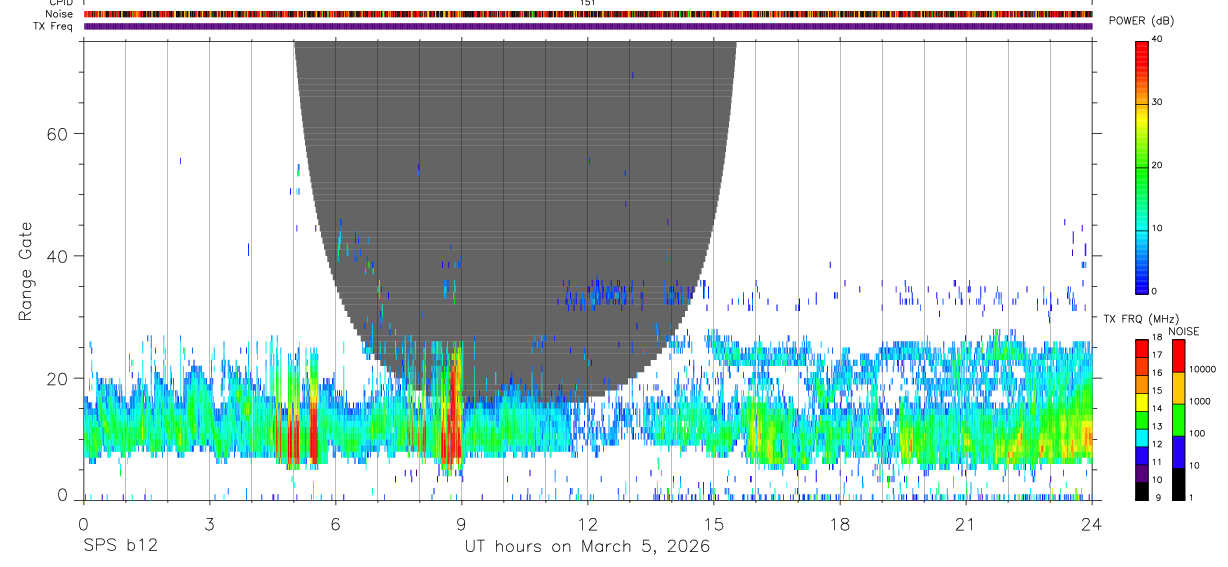Click the 9 tick on UT hours axis

tap(461, 524)
